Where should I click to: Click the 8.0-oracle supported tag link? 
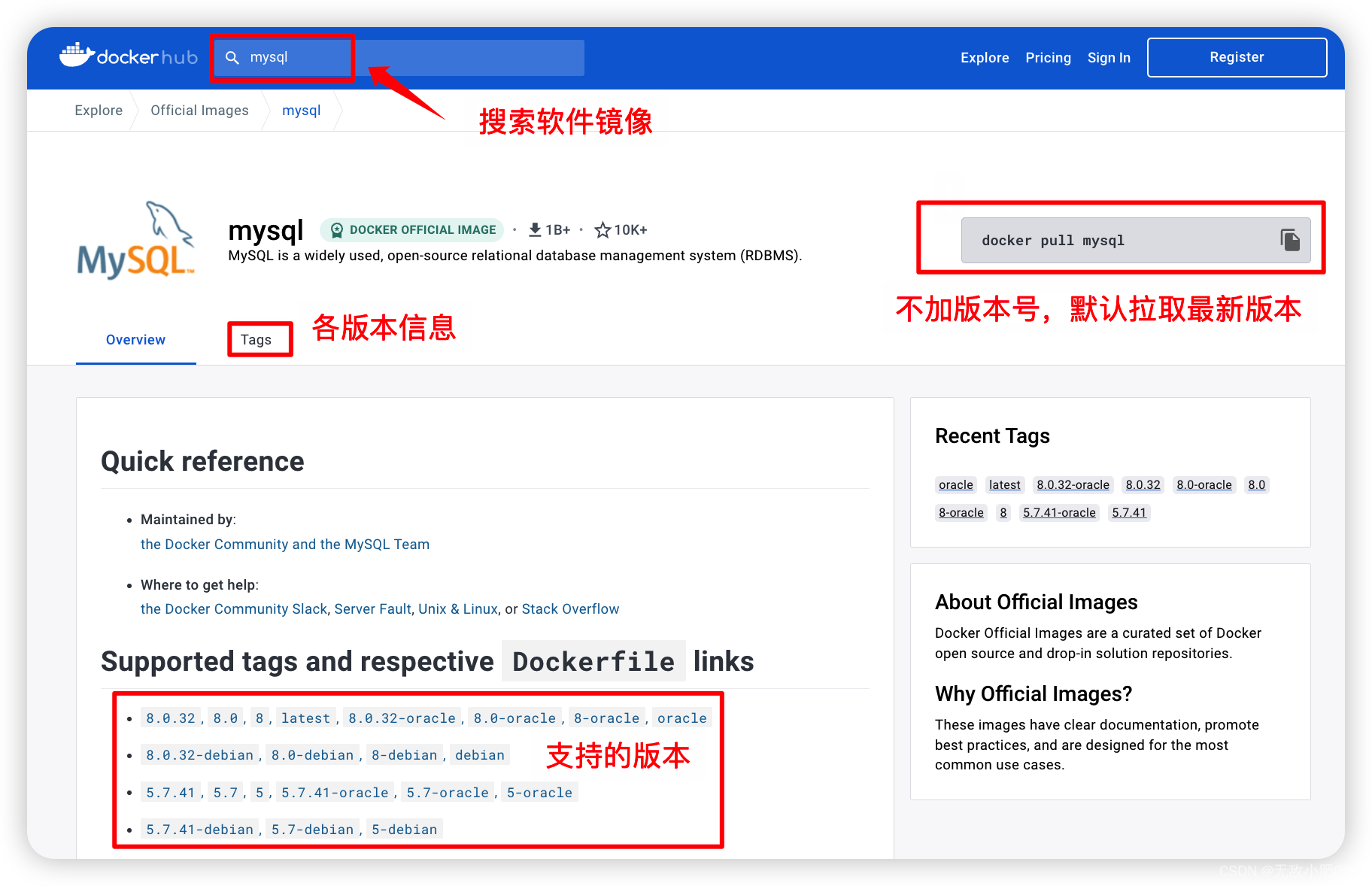click(x=514, y=718)
